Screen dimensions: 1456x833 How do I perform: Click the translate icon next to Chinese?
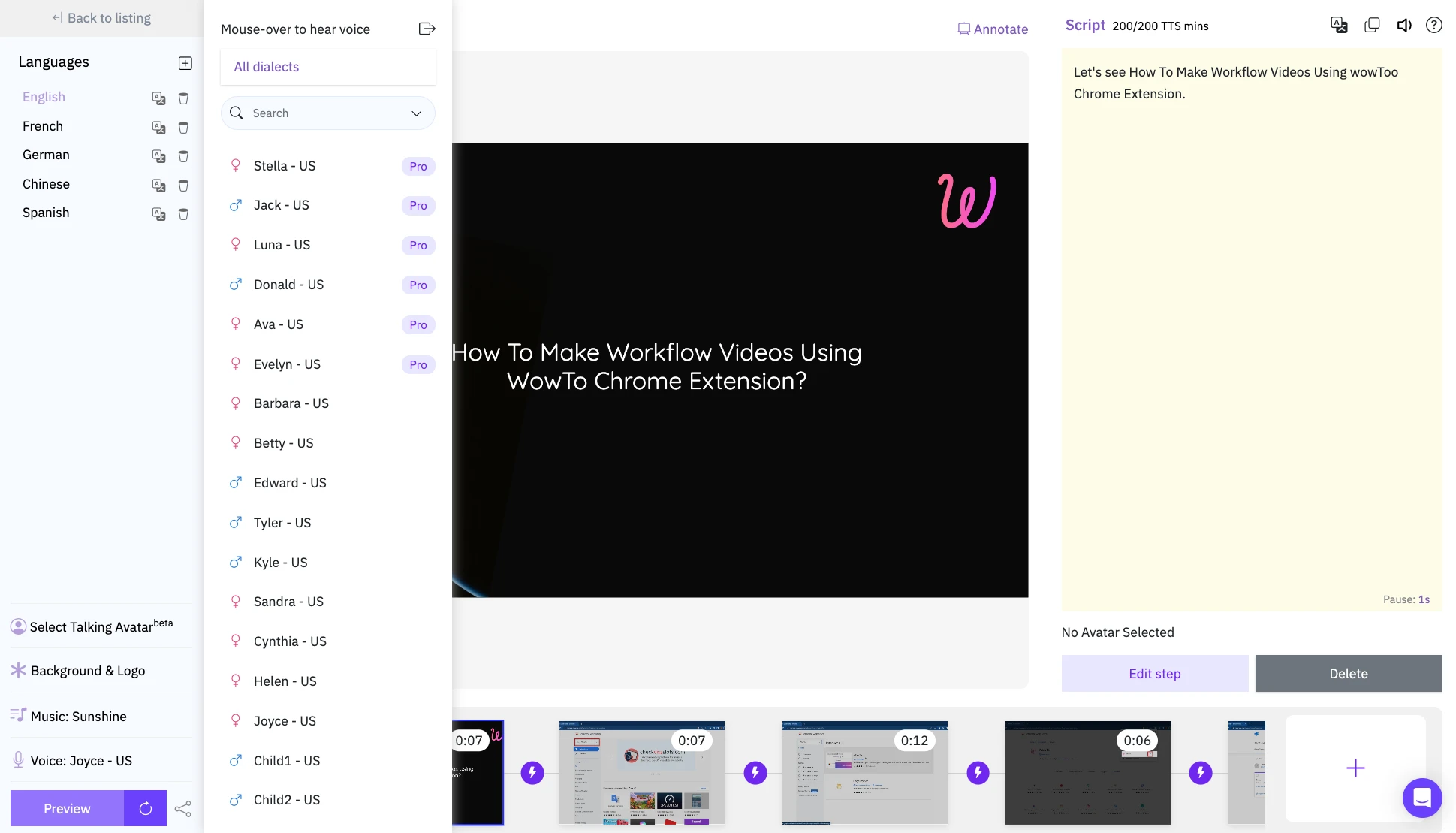point(158,186)
